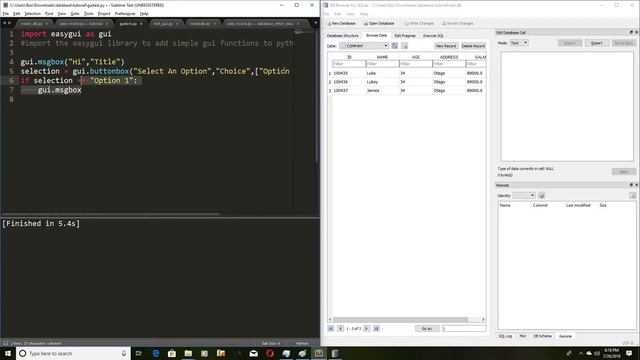Click the refresh icon next to Identity dropdown
This screenshot has height=360, width=640.
pos(542,196)
